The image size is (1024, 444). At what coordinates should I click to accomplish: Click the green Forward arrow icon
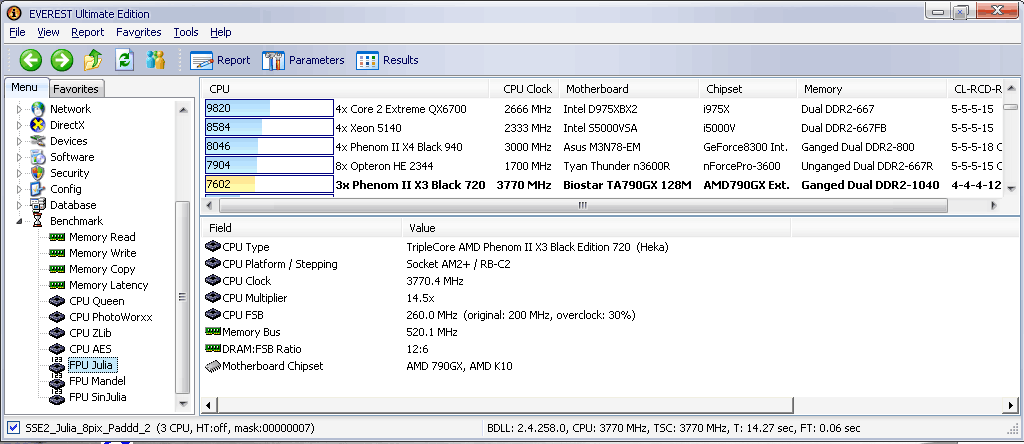[x=62, y=60]
